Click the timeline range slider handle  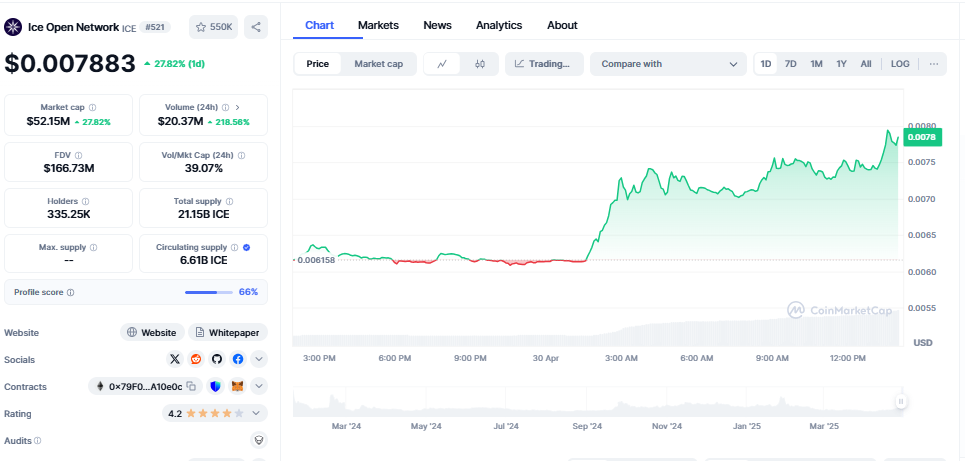coord(900,402)
